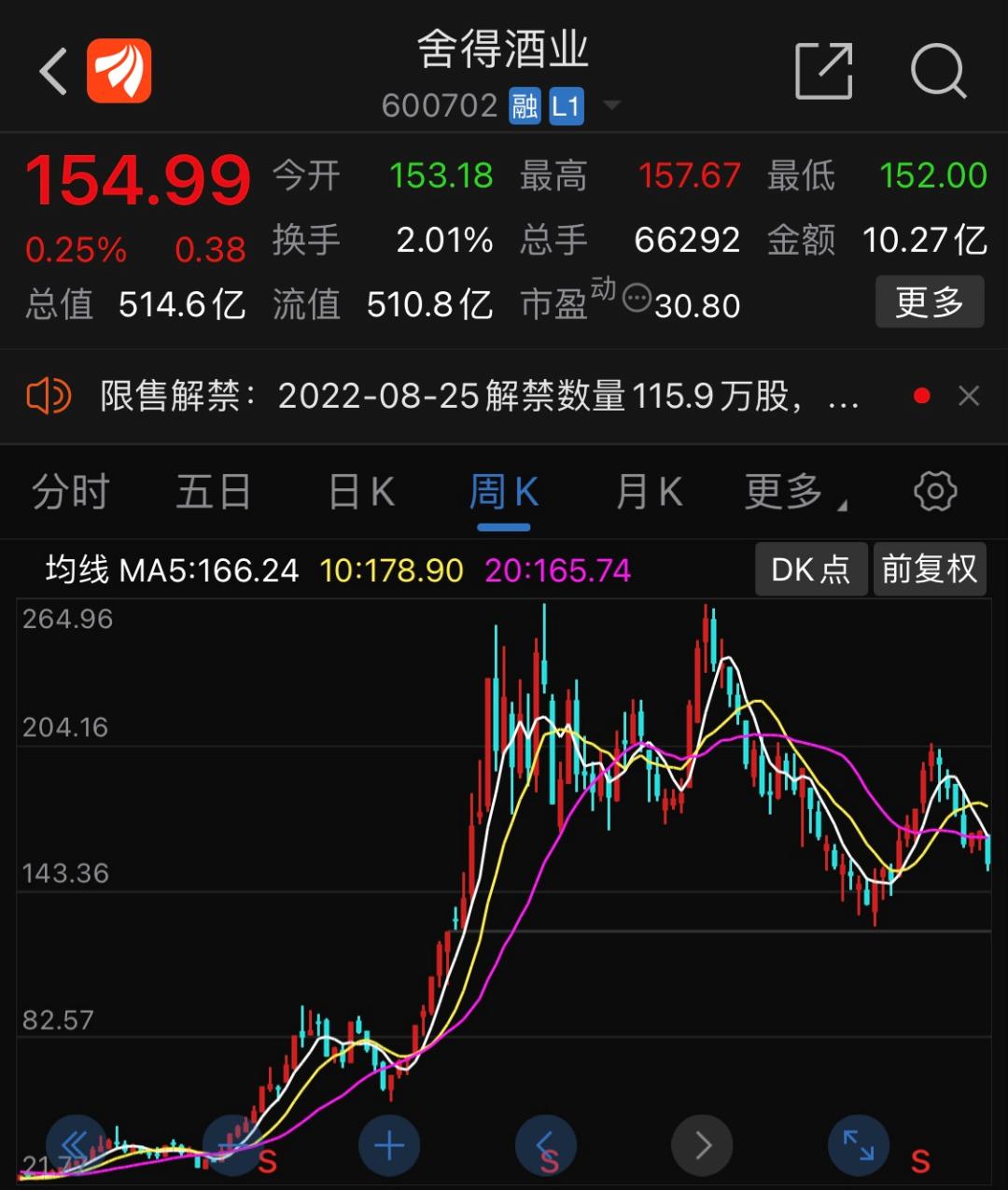The image size is (1008, 1190).
Task: Open chart settings gear icon
Action: click(935, 491)
